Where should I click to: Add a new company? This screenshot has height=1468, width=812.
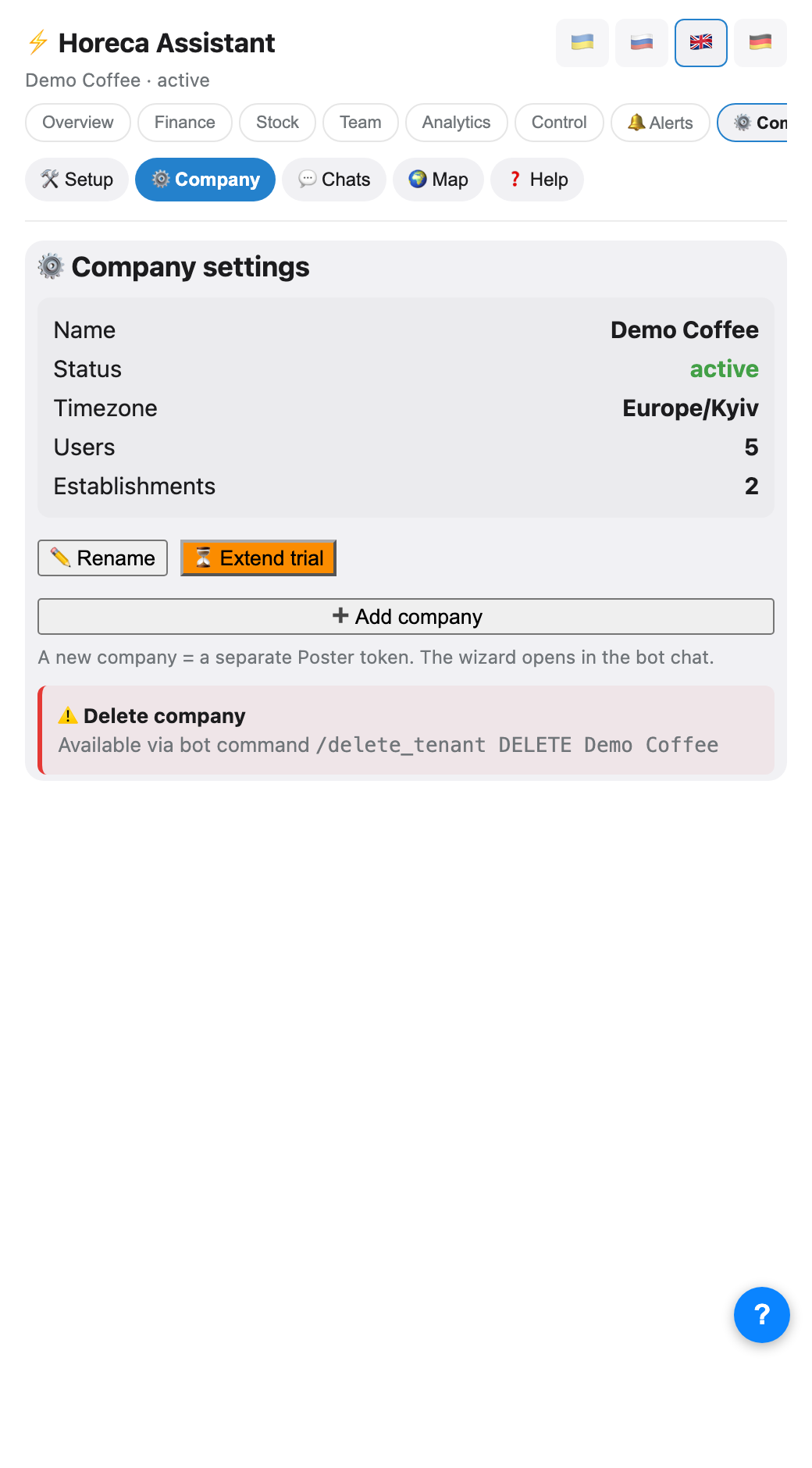[406, 617]
